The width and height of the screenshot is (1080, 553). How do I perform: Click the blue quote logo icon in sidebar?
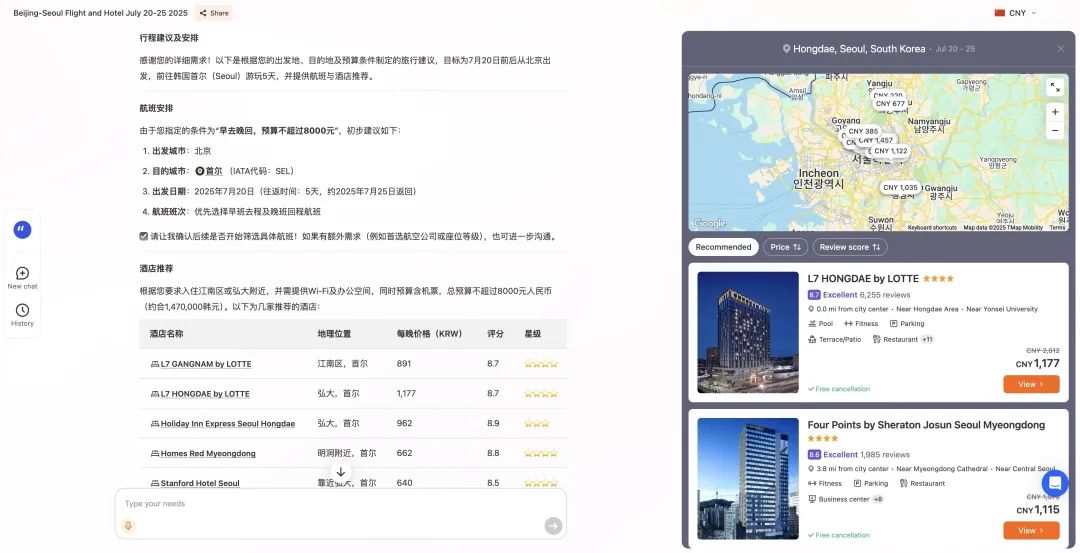coord(22,229)
